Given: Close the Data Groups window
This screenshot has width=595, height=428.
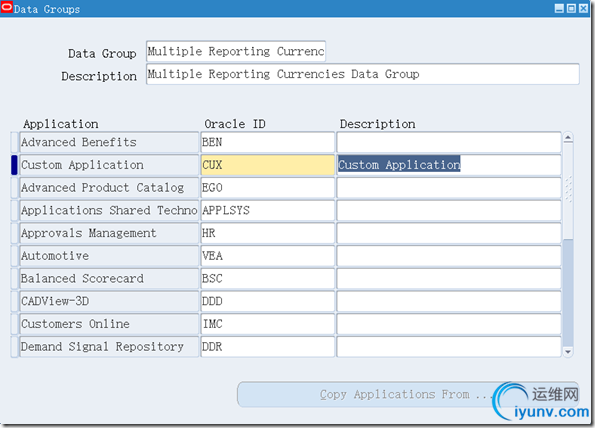Looking at the screenshot, I should coord(583,8).
